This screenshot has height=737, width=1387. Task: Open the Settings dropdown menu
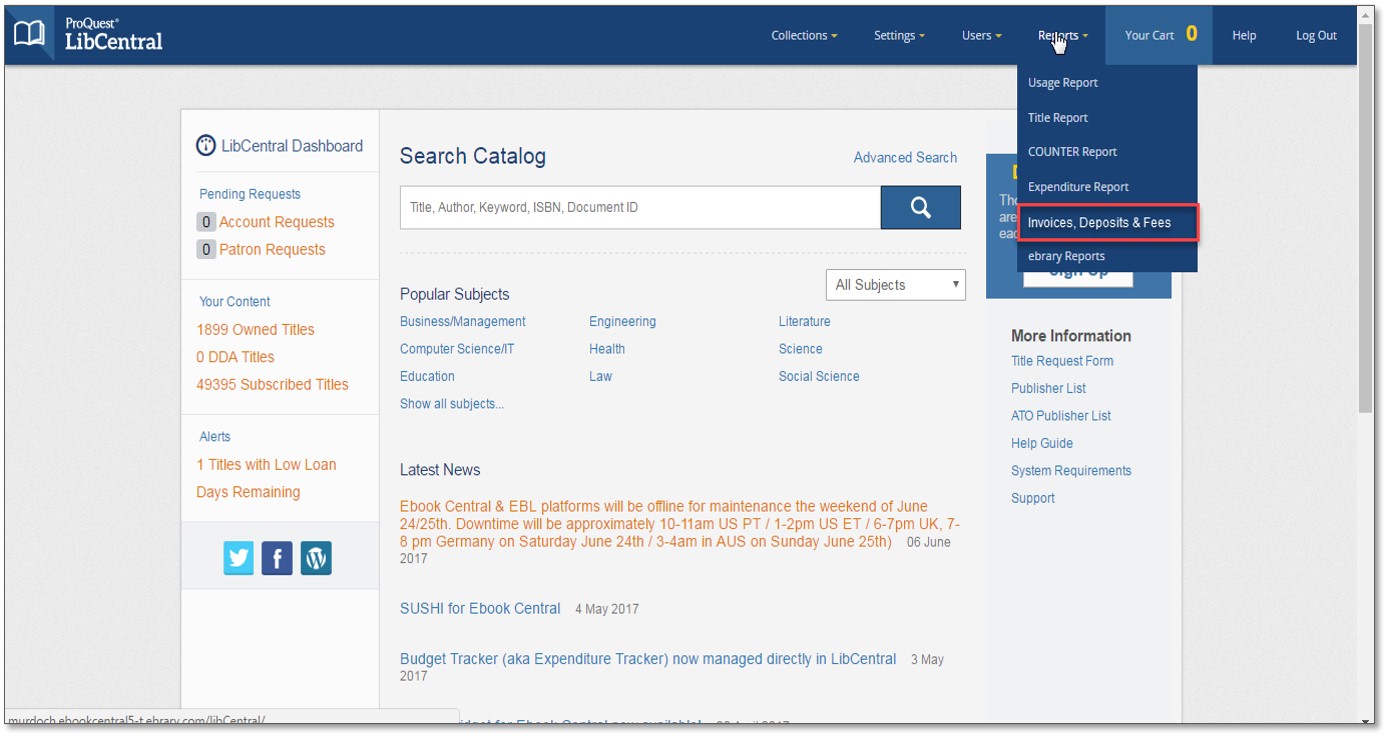pos(898,34)
